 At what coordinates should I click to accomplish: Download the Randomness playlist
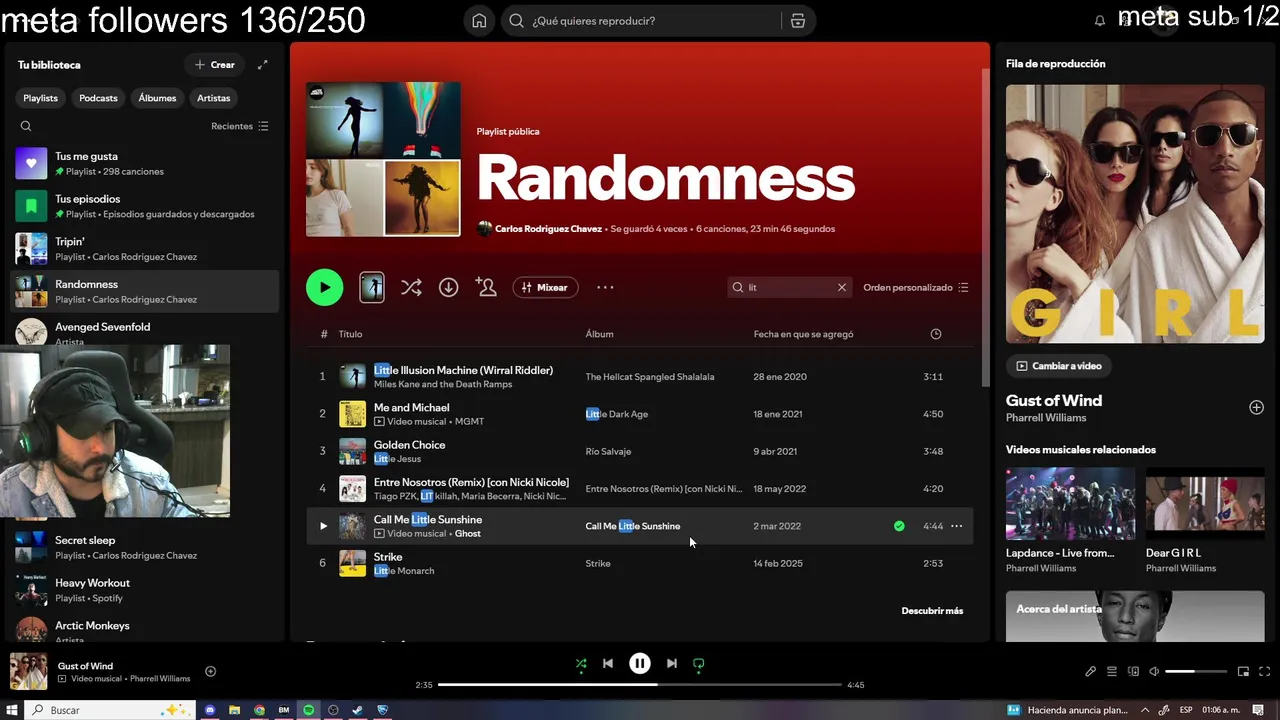[x=448, y=287]
